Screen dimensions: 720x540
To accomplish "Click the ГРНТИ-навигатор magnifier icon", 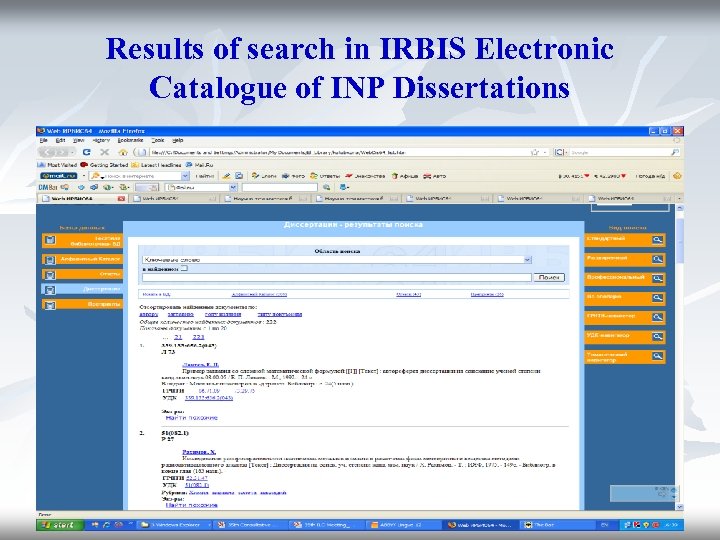I will point(658,317).
